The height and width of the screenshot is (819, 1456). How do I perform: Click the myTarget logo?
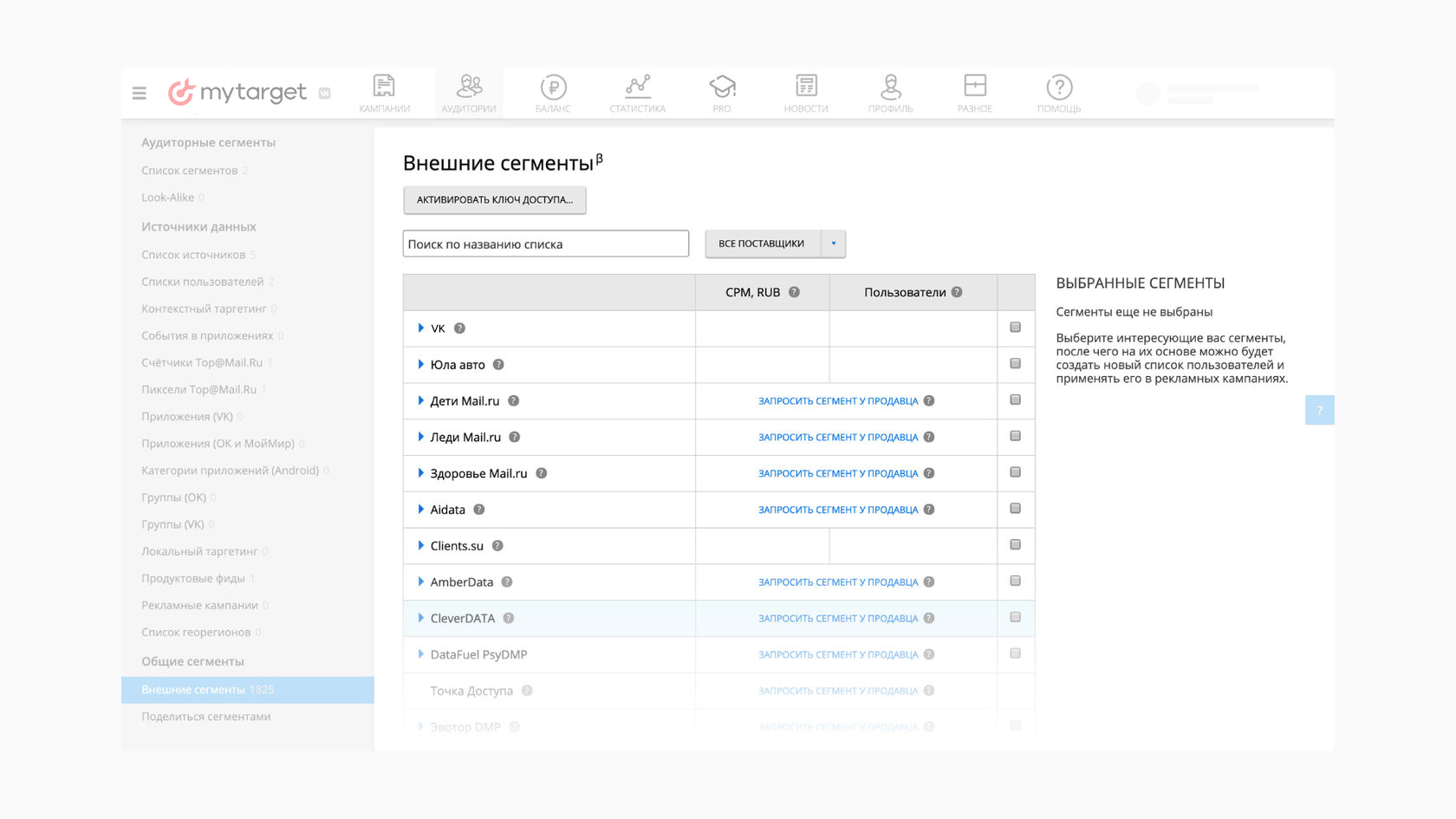(237, 92)
